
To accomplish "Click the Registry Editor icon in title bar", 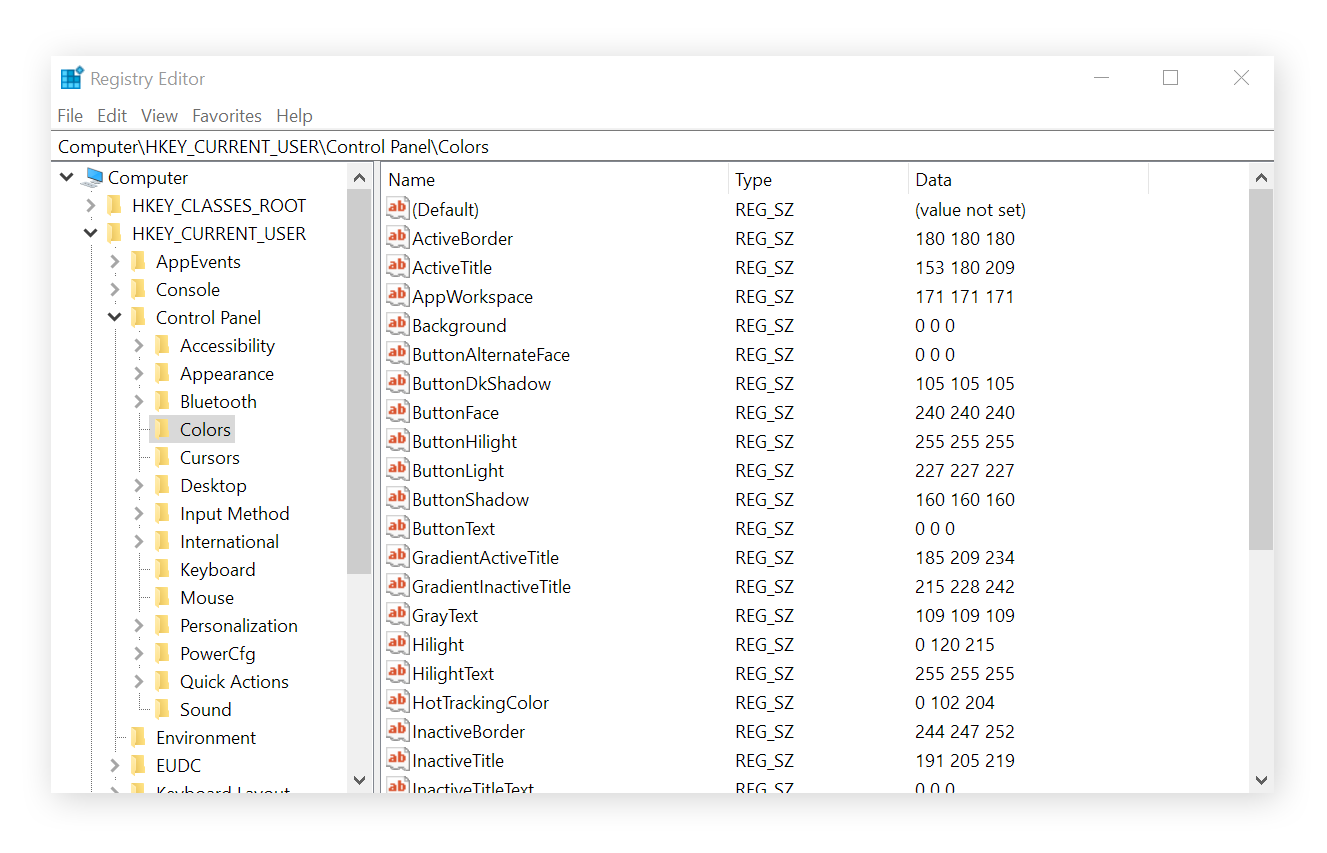I will (70, 77).
